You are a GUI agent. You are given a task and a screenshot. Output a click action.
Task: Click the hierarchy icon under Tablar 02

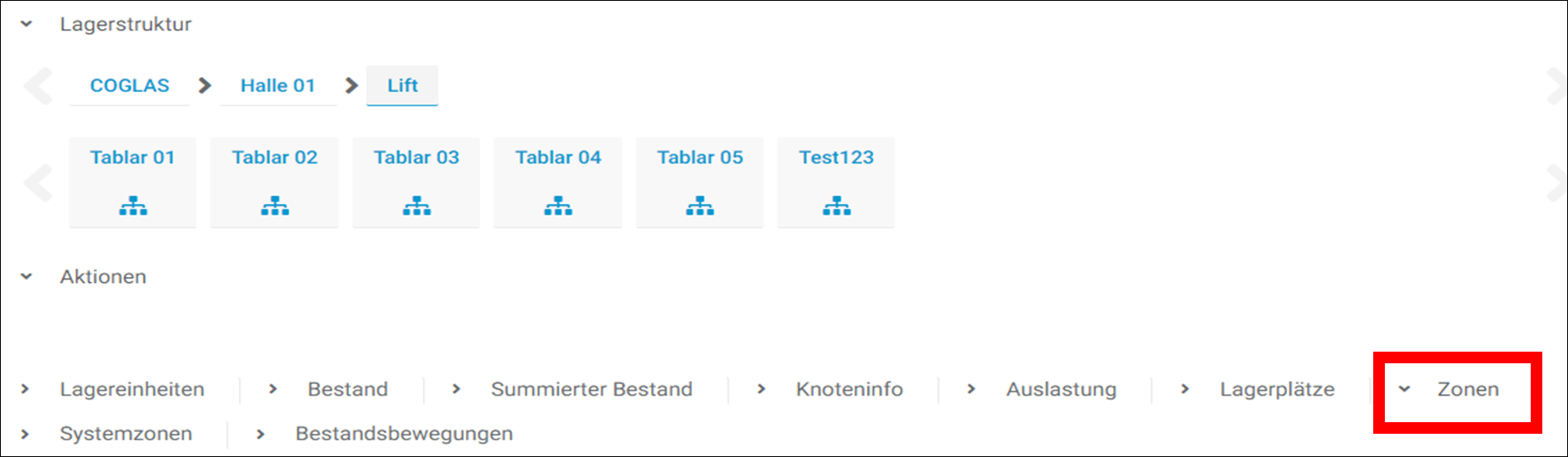[275, 206]
